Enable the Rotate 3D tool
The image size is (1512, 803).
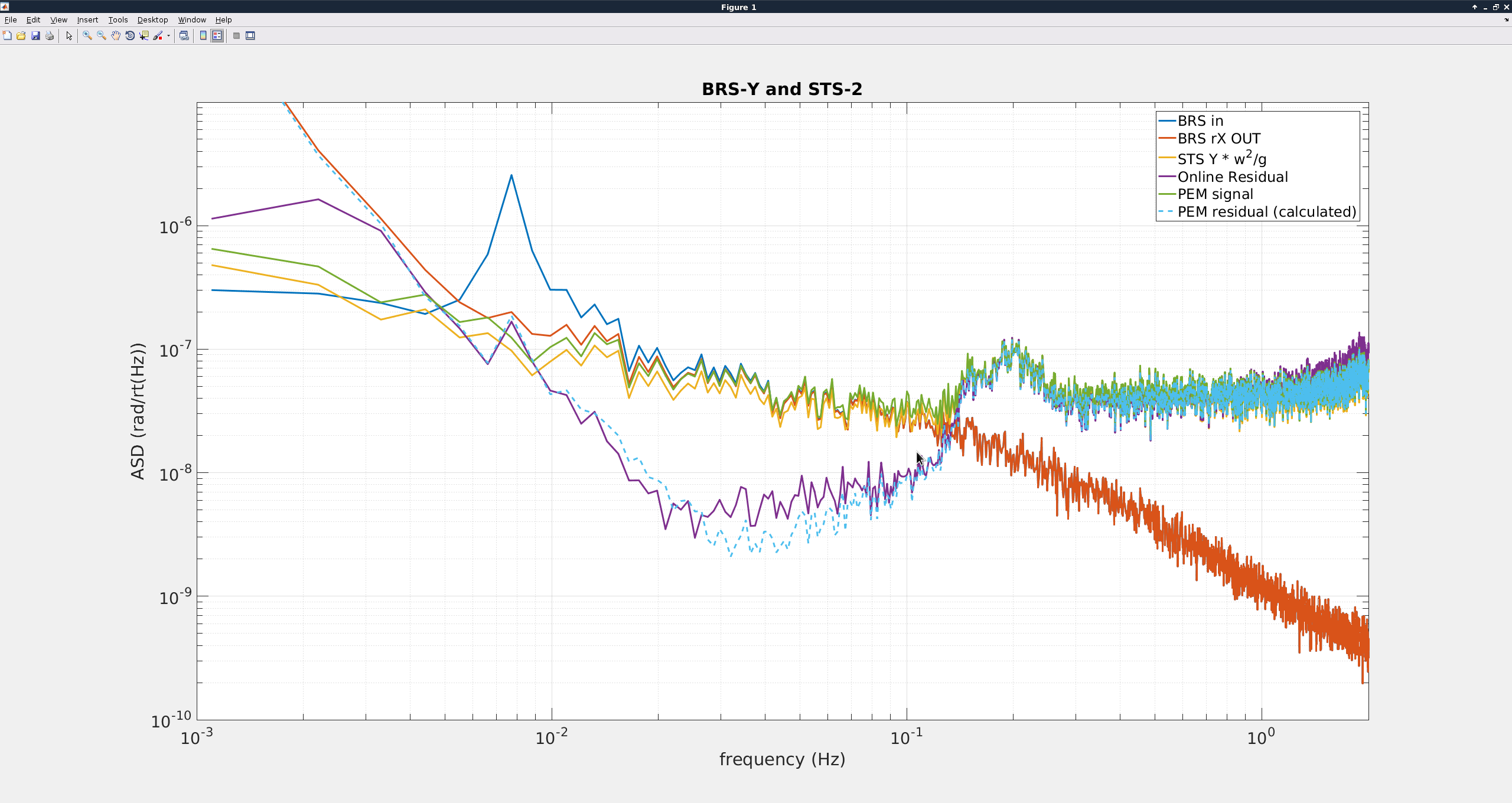click(x=130, y=36)
